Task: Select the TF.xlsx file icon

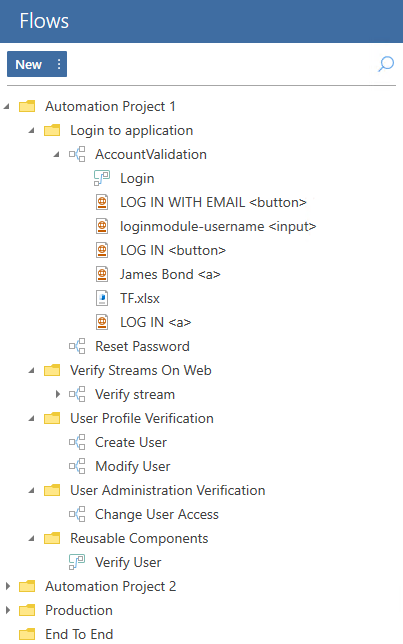Action: coord(102,298)
